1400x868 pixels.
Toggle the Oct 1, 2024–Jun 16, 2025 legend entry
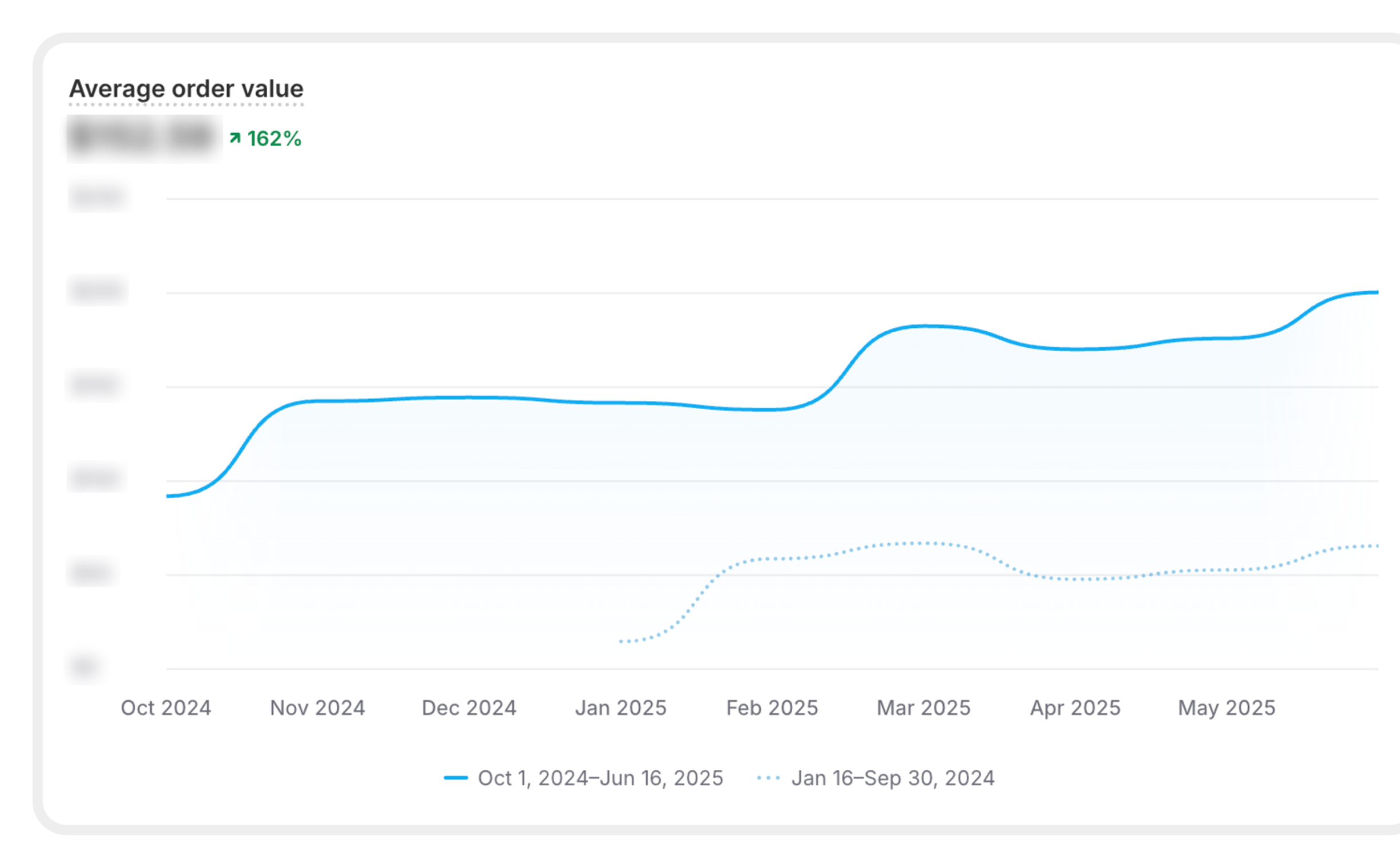click(600, 778)
